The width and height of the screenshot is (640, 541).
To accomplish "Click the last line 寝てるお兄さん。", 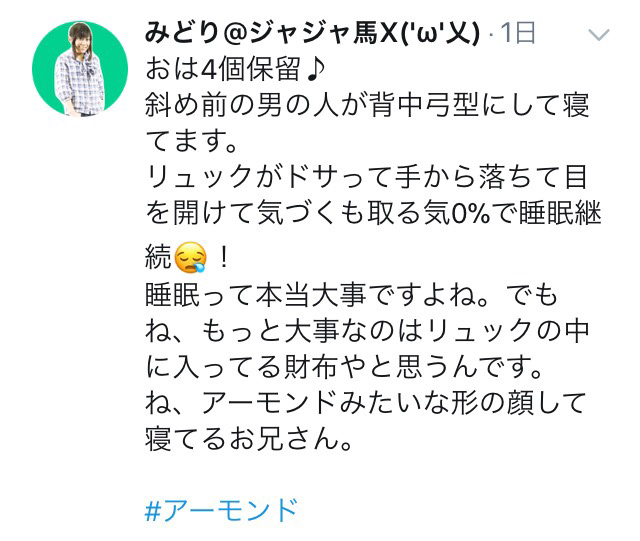I will (249, 439).
